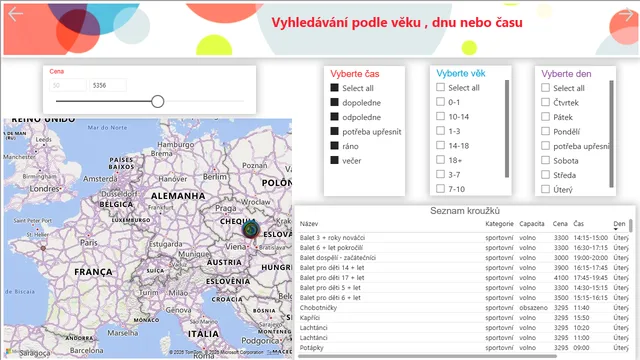Select row Balet pro děti 5 + let

[x=464, y=288]
